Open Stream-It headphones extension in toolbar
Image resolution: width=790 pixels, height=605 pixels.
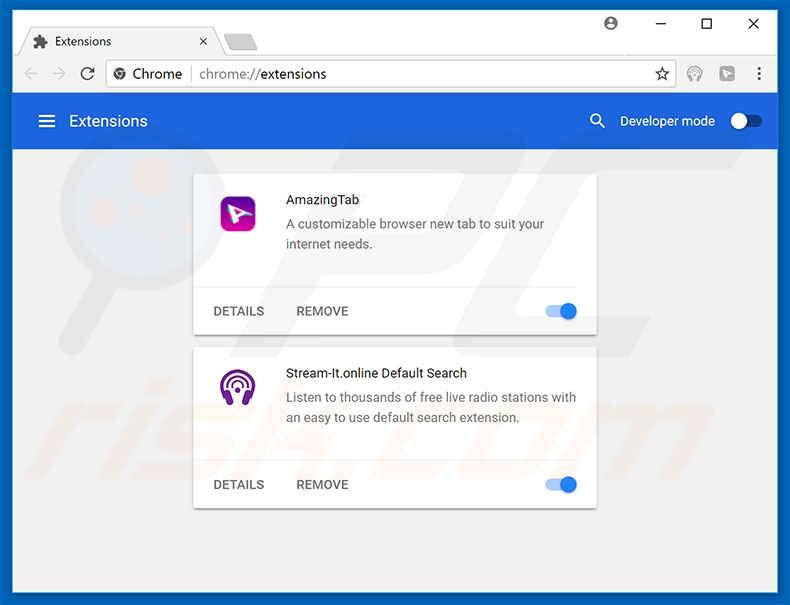[695, 74]
